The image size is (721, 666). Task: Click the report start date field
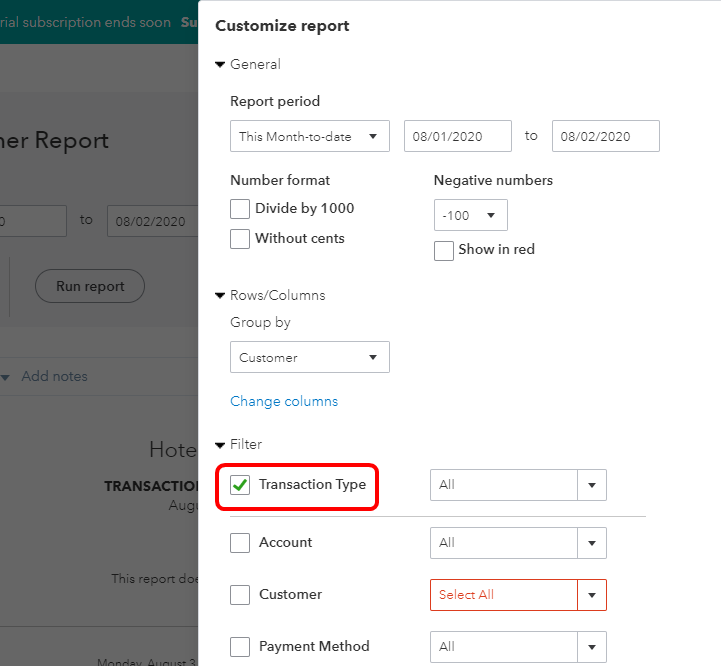point(457,137)
